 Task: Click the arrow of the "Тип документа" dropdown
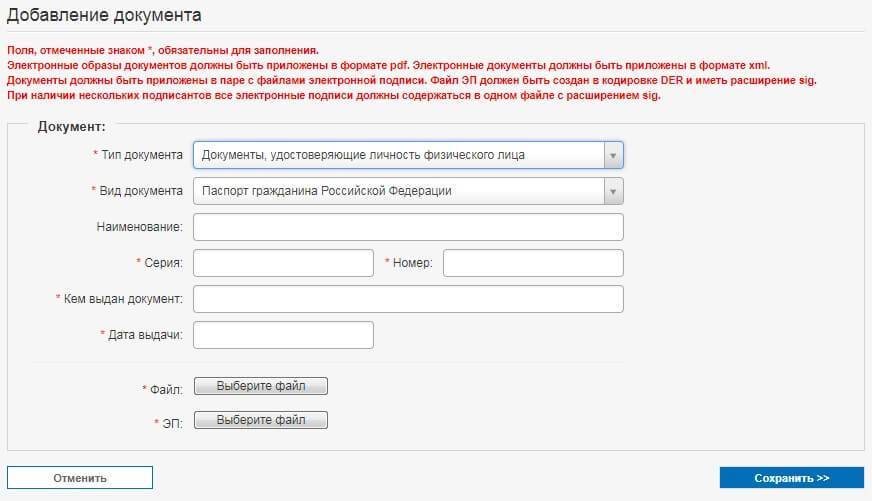pyautogui.click(x=614, y=155)
